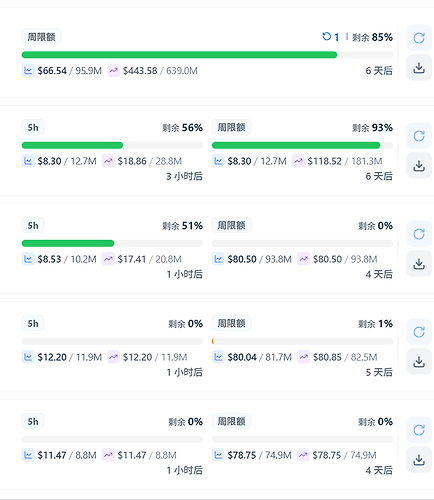The image size is (434, 500).
Task: Refresh the row showing 56% remaining
Action: 419,136
